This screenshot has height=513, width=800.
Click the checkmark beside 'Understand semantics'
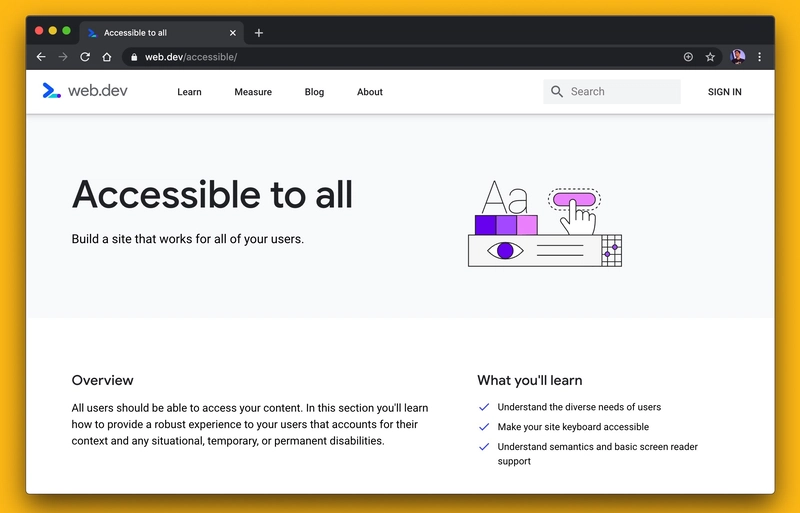484,447
